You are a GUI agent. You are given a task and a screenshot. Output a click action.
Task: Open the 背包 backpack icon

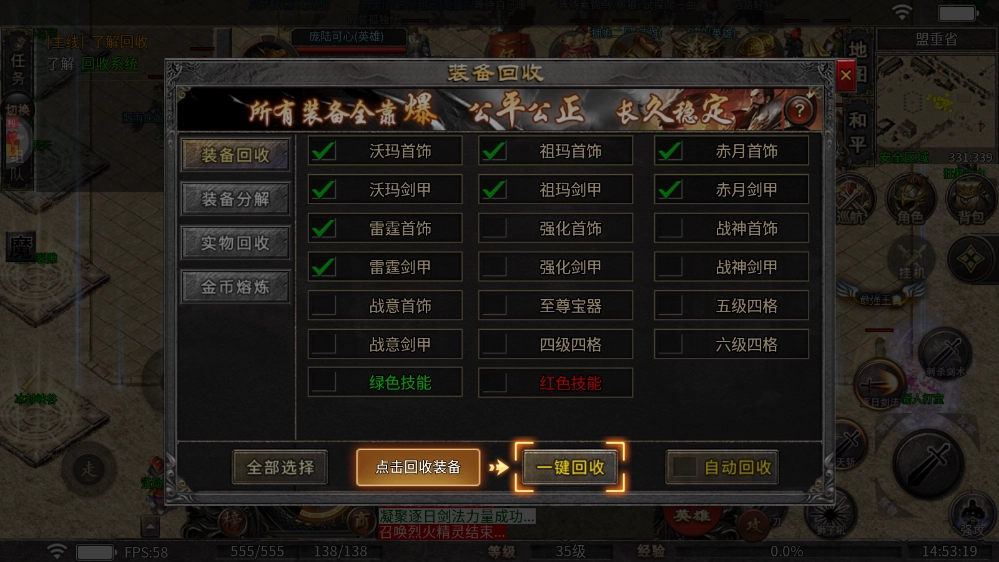click(970, 200)
